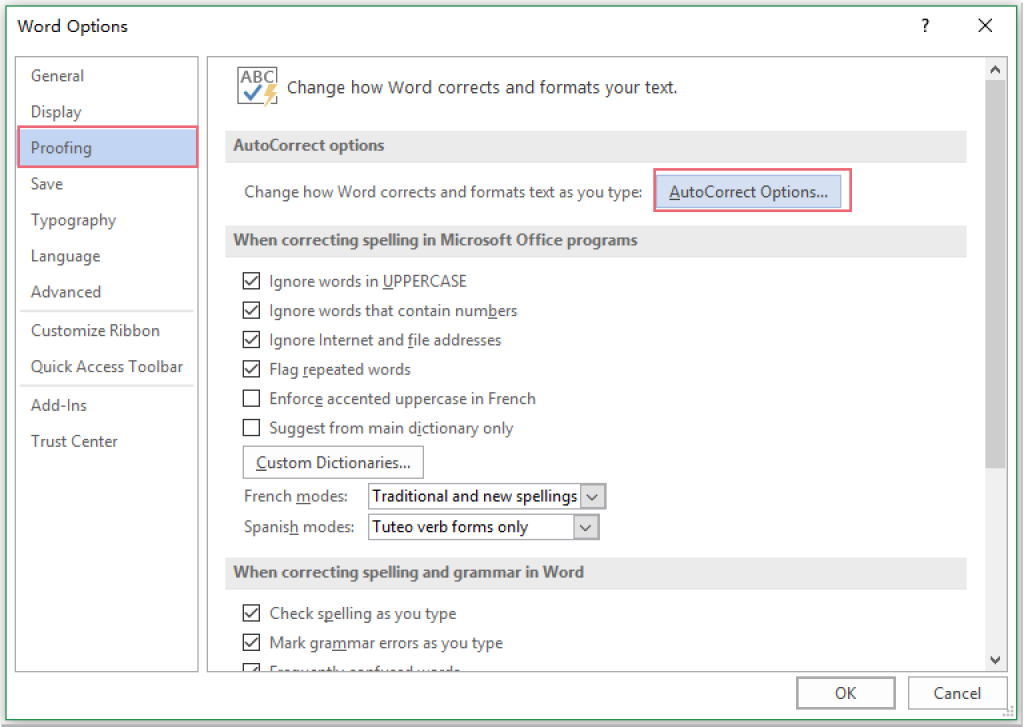Enable Suggest from main dictionary only
Viewport: 1024px width, 727px height.
click(251, 427)
